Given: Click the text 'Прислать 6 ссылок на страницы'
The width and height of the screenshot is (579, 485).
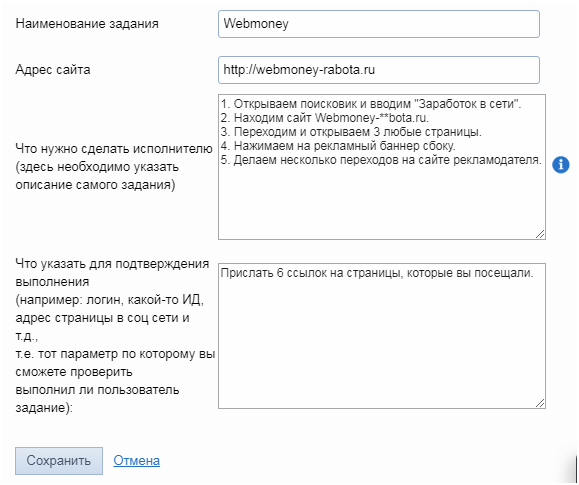Looking at the screenshot, I should 311,273.
